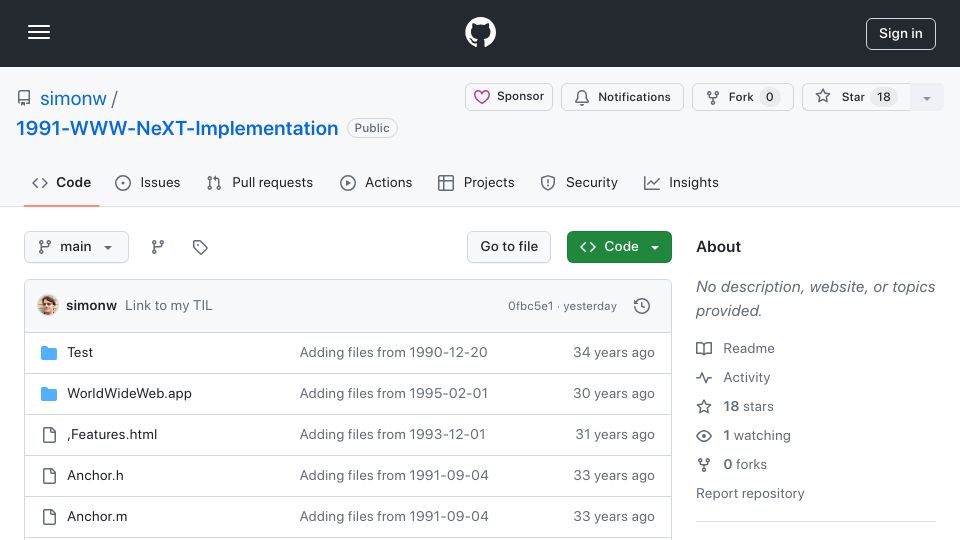Open commit 'Adding files from 1990-12-20'
Screen dimensions: 960x540
(394, 353)
